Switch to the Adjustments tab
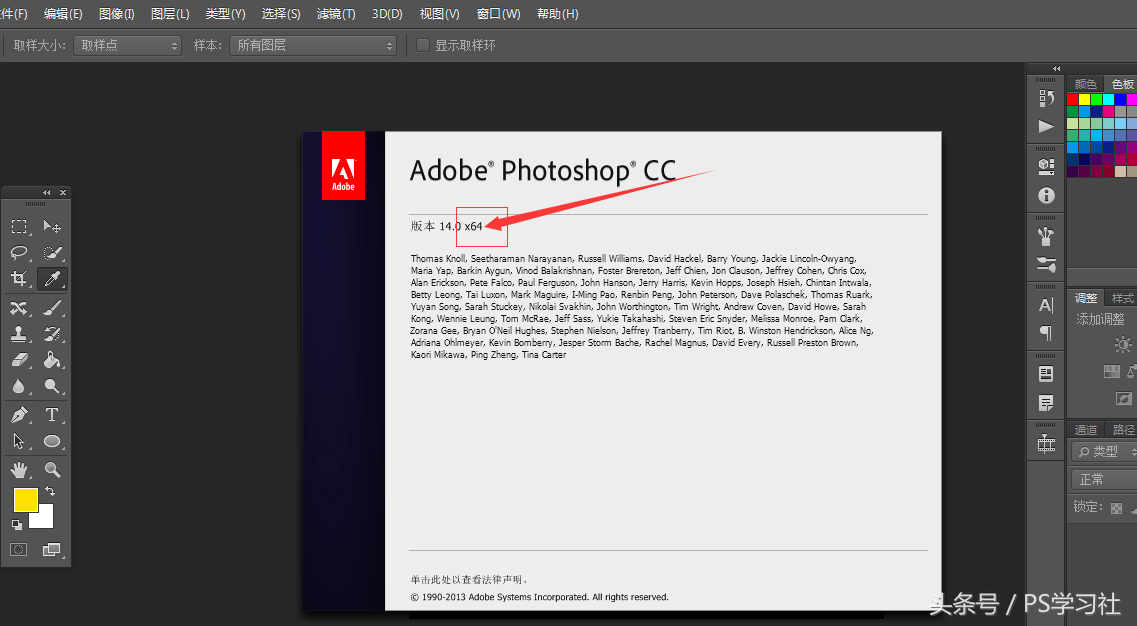This screenshot has width=1137, height=626. point(1086,298)
